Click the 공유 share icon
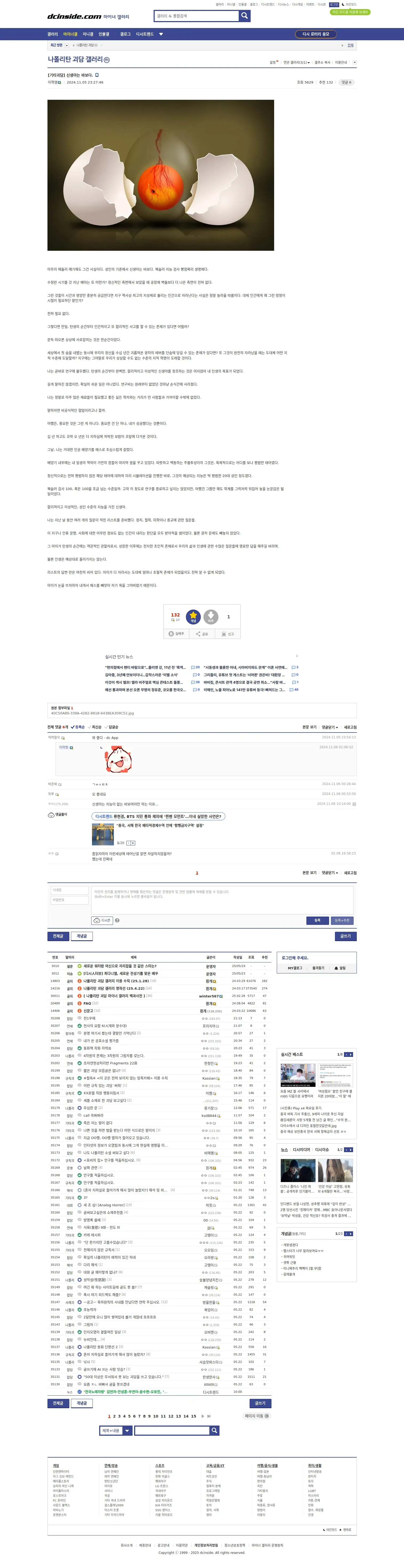 click(x=202, y=634)
